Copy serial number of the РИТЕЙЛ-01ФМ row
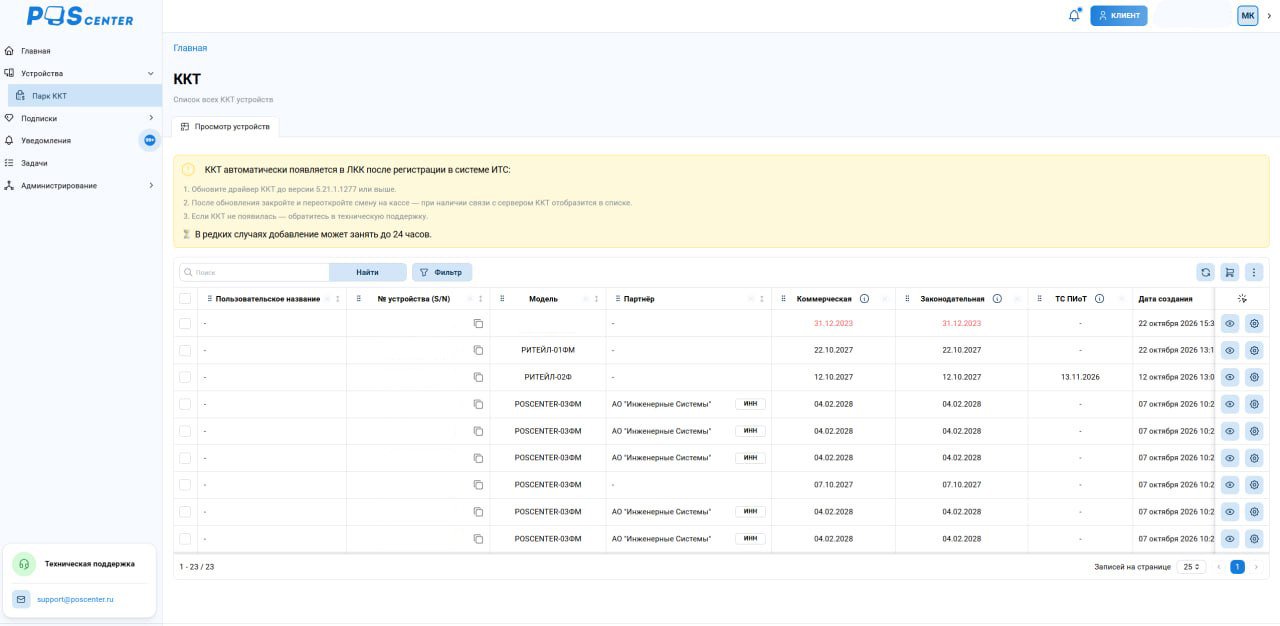The image size is (1280, 626). 478,350
